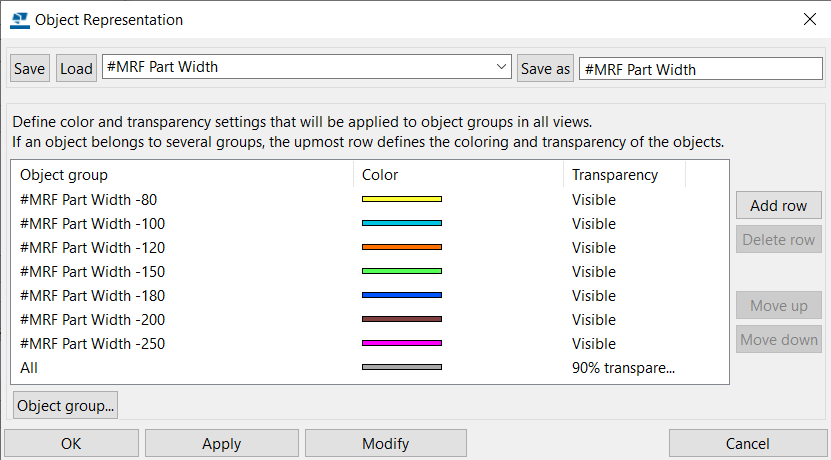Apply the representation settings
This screenshot has width=831, height=460.
[x=222, y=443]
